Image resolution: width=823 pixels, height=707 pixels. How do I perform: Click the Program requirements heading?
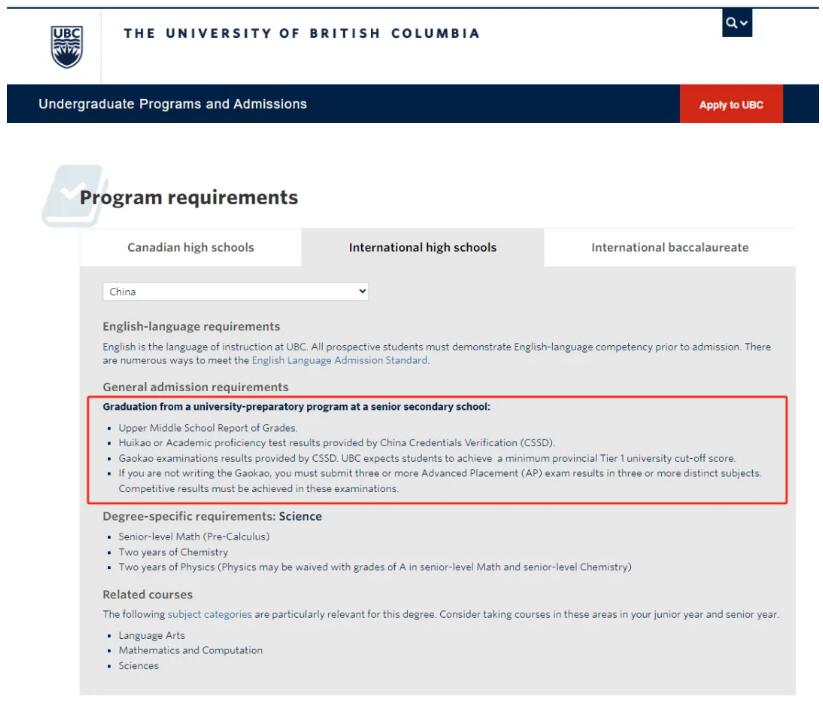click(189, 197)
